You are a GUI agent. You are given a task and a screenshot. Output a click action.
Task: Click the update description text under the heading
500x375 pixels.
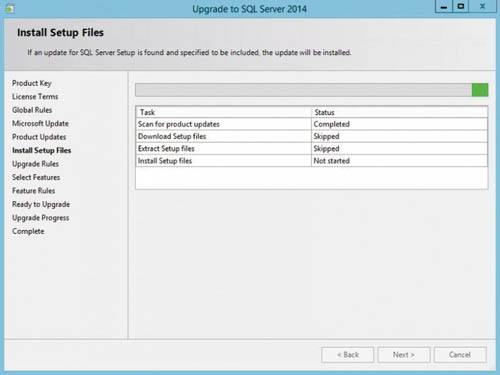tap(189, 53)
